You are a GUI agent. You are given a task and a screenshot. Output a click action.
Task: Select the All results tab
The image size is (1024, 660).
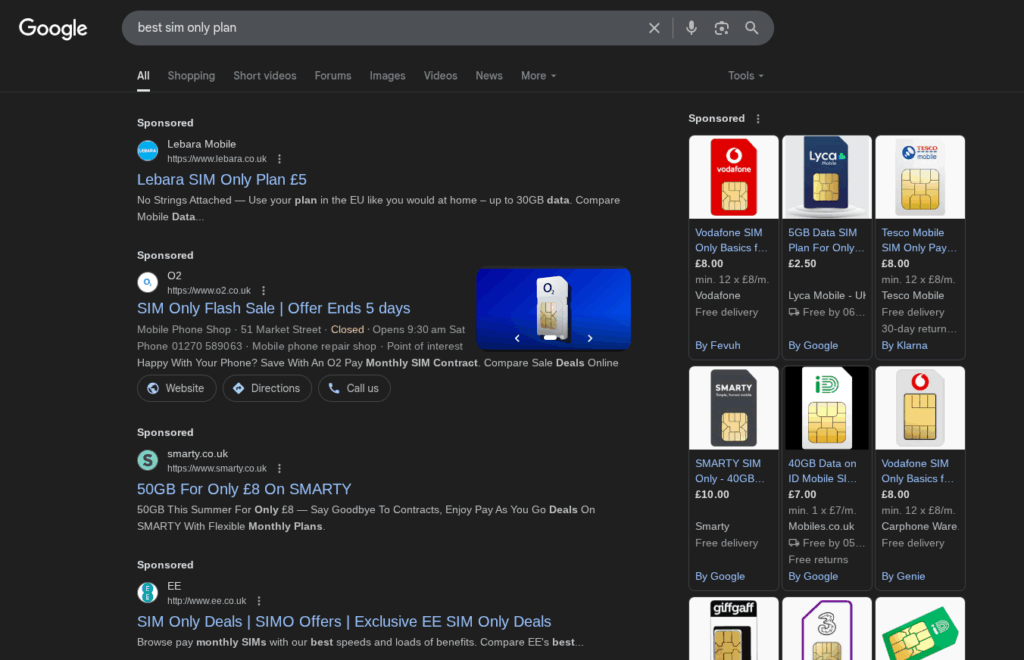pos(143,76)
